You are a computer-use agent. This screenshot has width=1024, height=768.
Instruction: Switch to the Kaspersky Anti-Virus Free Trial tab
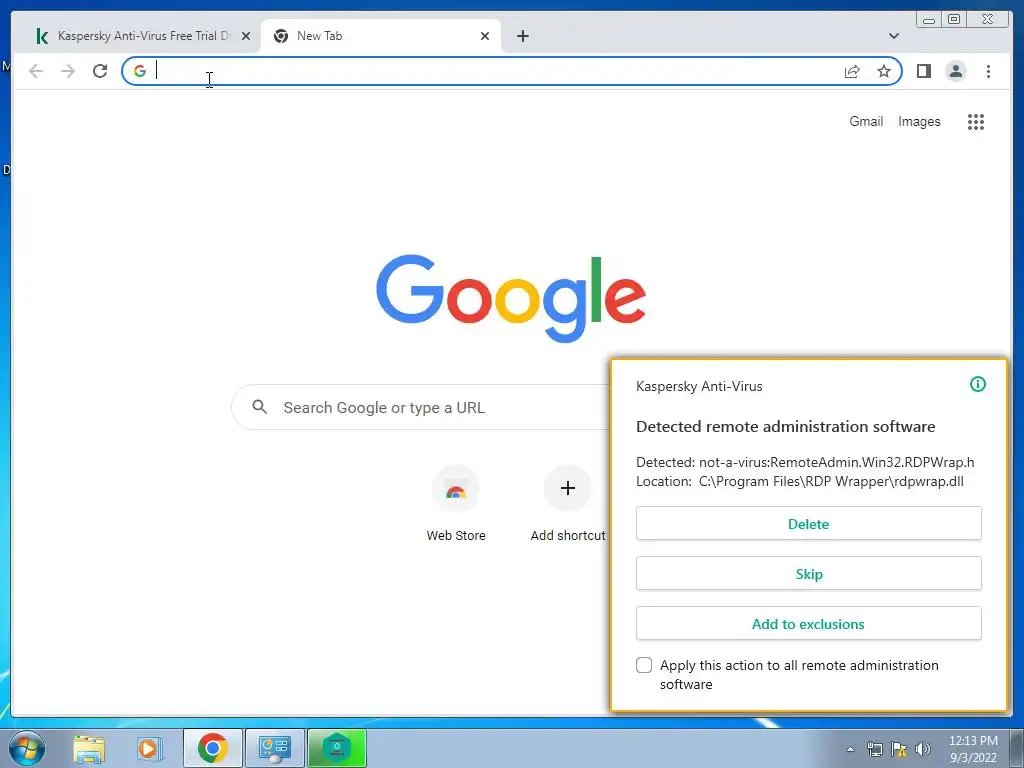pyautogui.click(x=144, y=36)
